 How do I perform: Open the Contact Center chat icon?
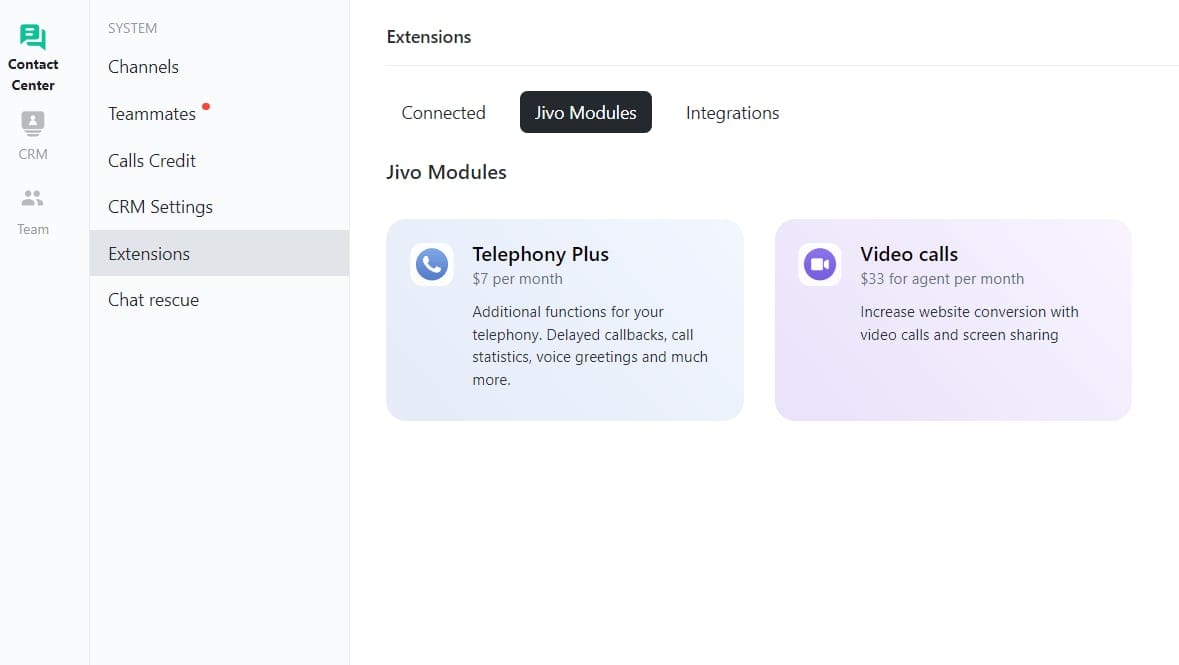(33, 38)
